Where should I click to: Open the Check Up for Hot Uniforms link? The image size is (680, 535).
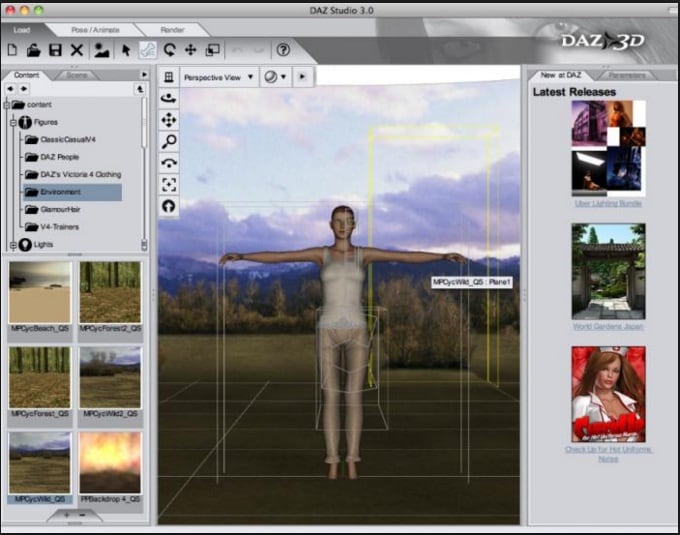tap(608, 454)
